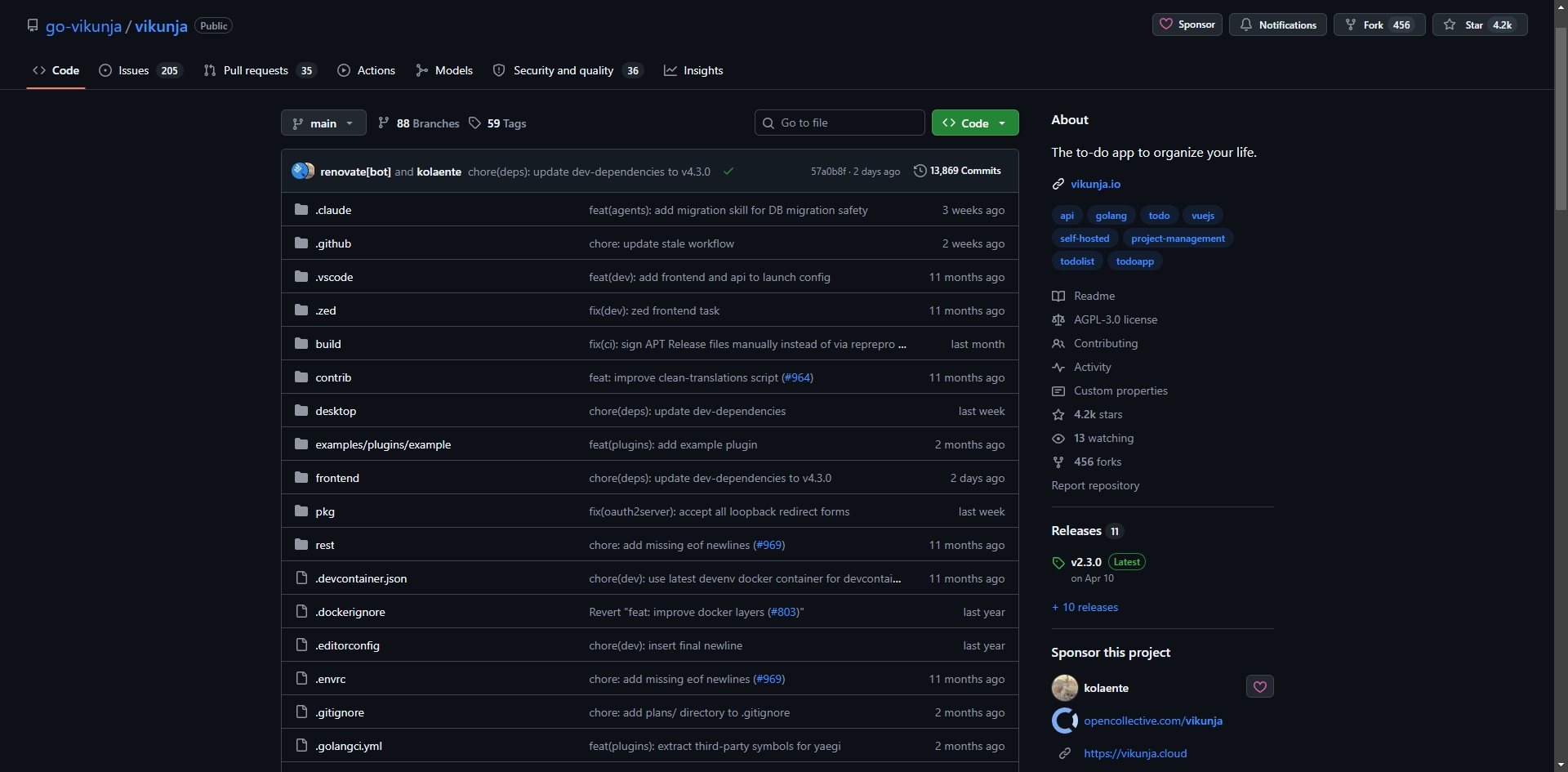The width and height of the screenshot is (1568, 772).
Task: Fork the repository with the Fork button
Action: click(1379, 25)
